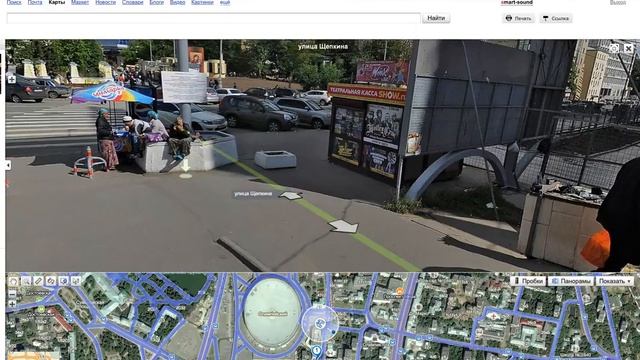The width and height of the screenshot is (640, 360).
Task: Click the Ссылка link button
Action: pyautogui.click(x=556, y=18)
